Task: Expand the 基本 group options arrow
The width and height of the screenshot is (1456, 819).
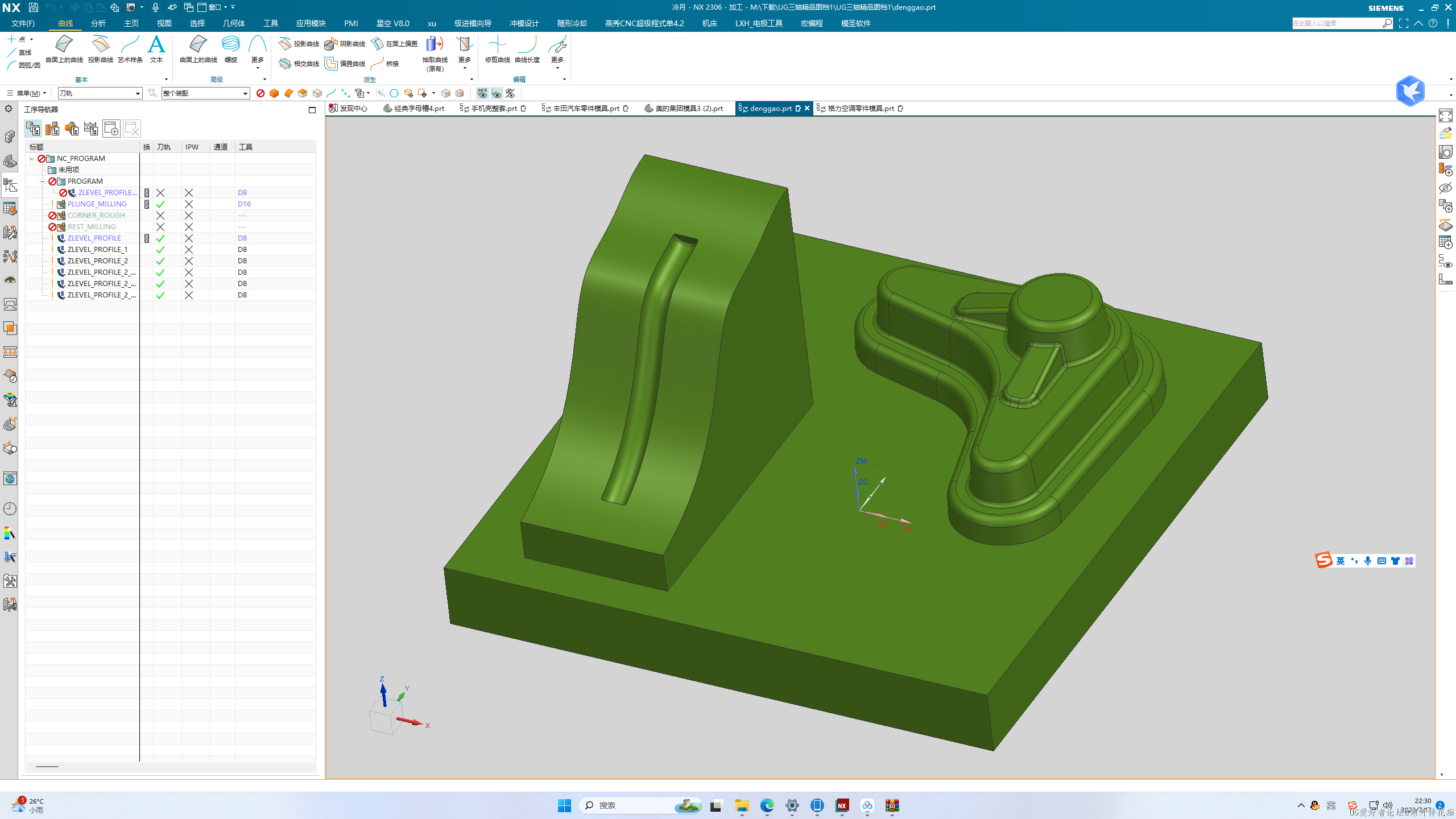Action: pyautogui.click(x=166, y=80)
